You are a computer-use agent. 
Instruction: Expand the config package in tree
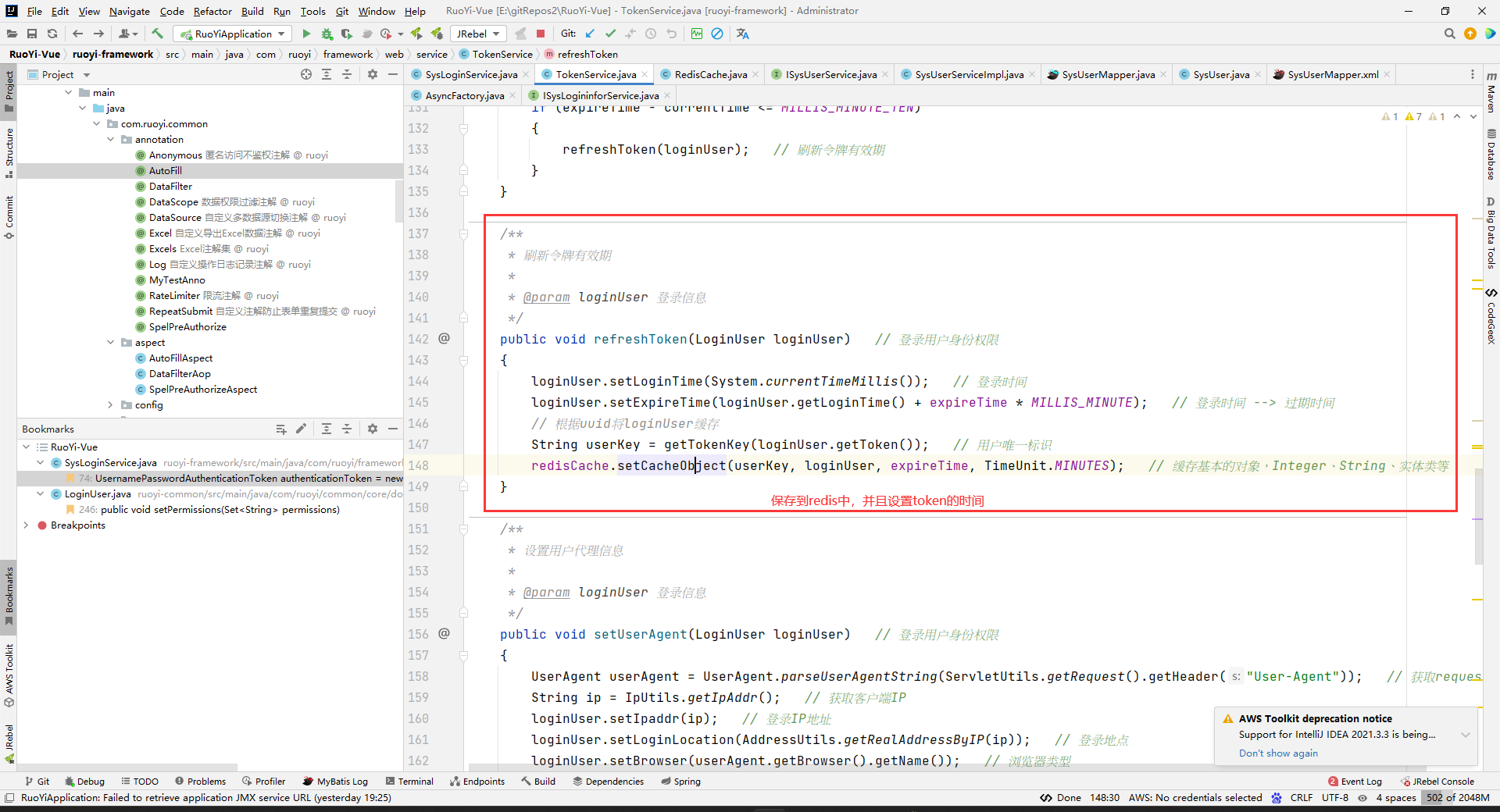tap(111, 404)
